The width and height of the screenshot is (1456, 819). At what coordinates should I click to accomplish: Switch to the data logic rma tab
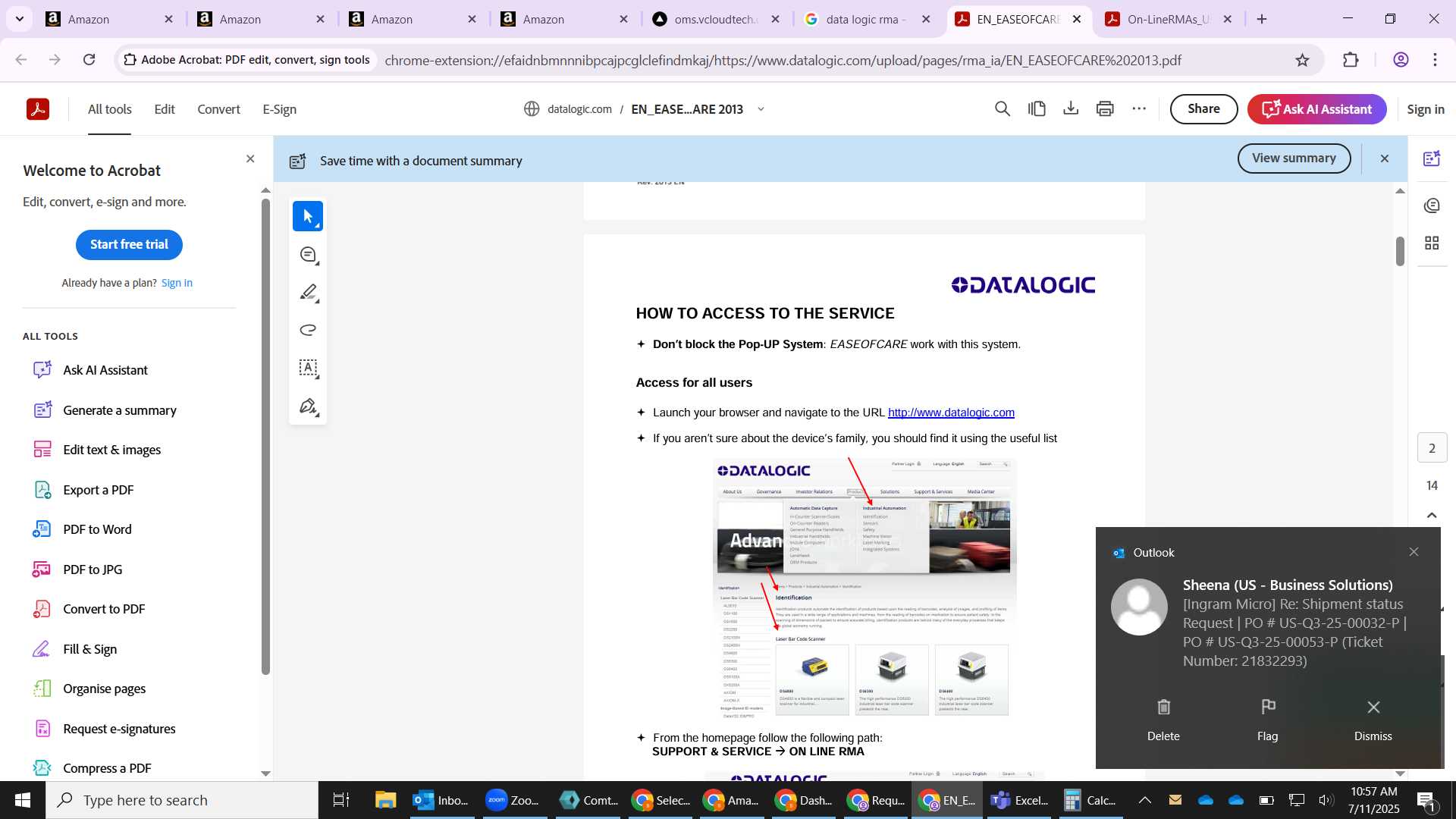(x=866, y=19)
